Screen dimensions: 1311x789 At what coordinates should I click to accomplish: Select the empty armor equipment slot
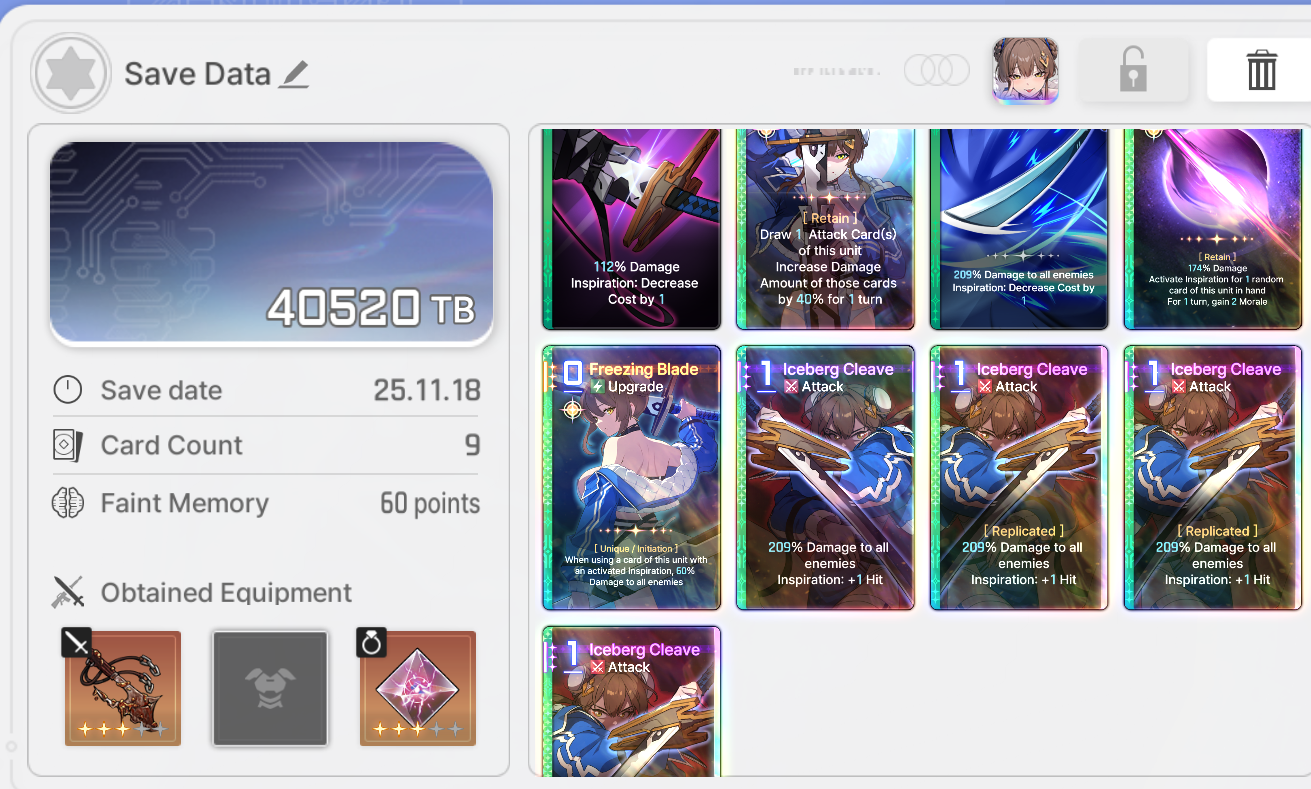coord(270,688)
